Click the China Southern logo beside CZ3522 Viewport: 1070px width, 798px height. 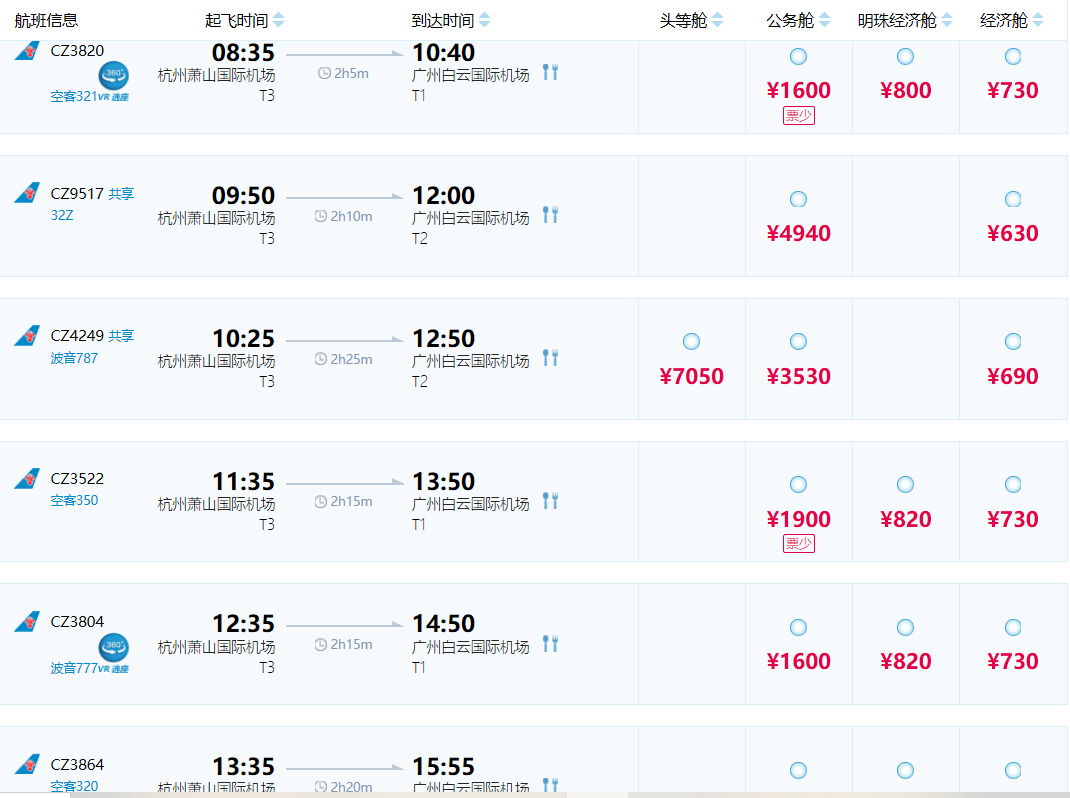[x=27, y=478]
